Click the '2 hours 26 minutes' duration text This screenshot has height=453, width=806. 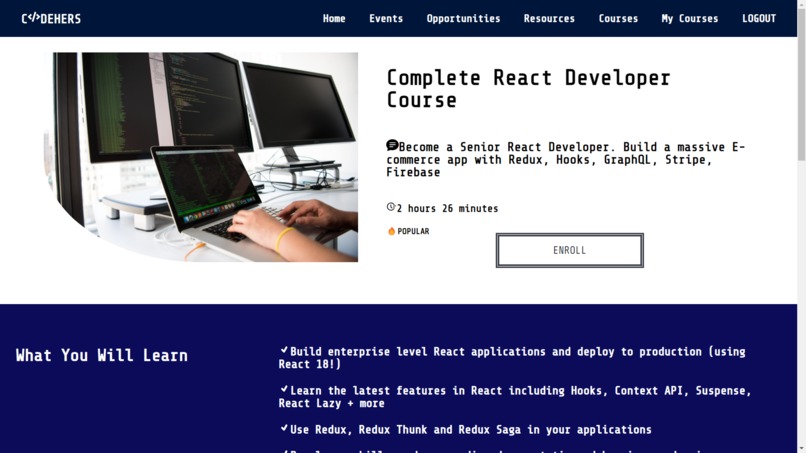447,209
